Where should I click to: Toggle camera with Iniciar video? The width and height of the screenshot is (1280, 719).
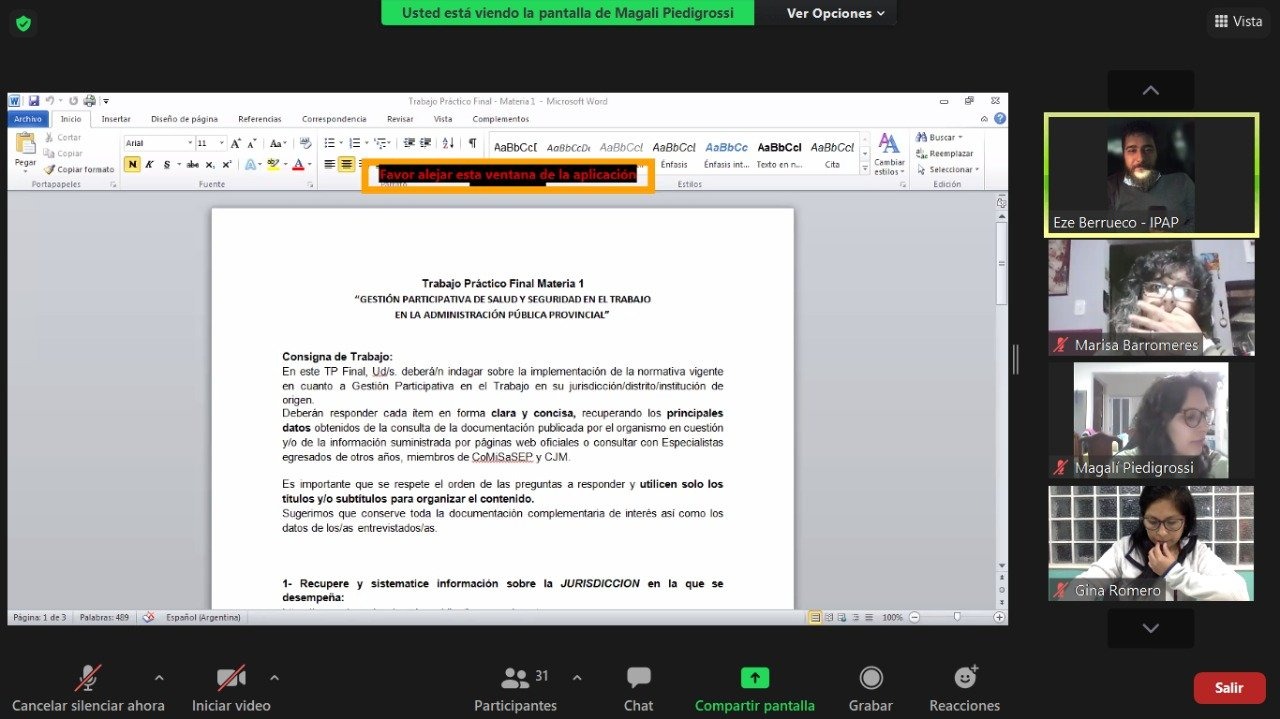231,679
